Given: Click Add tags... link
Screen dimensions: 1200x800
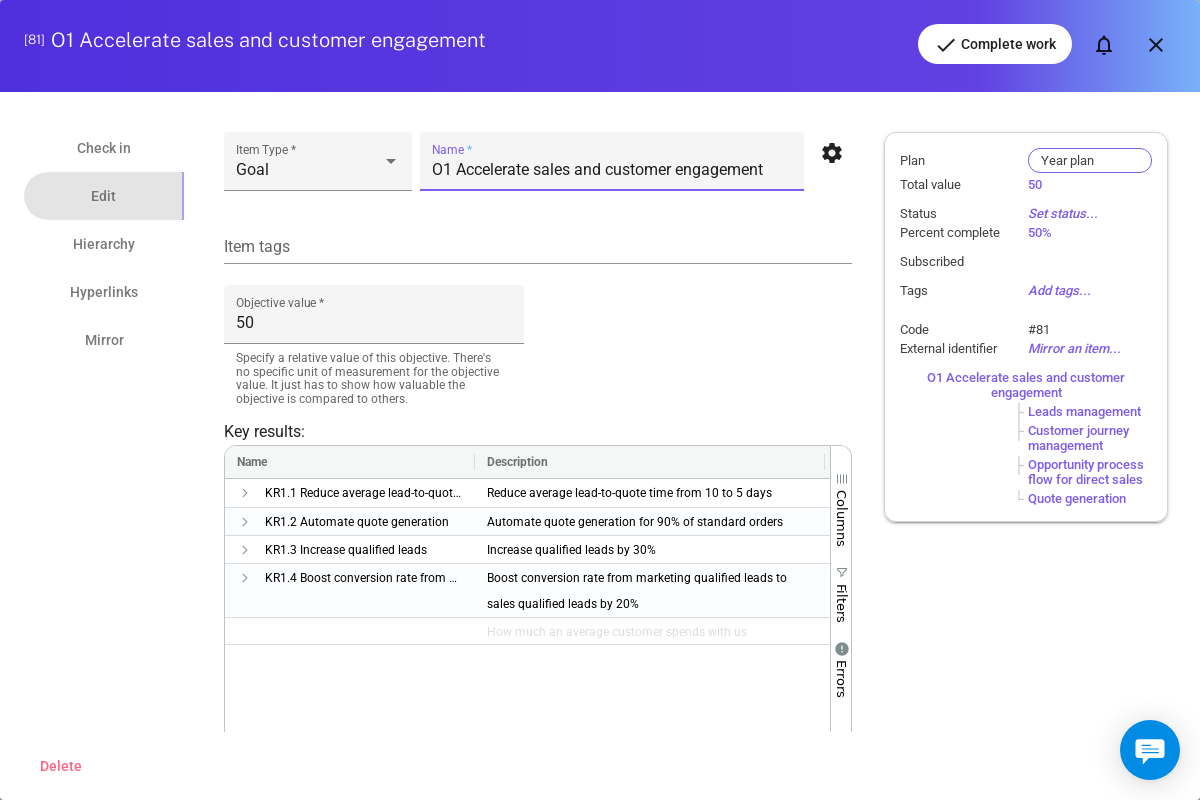Looking at the screenshot, I should [x=1059, y=290].
